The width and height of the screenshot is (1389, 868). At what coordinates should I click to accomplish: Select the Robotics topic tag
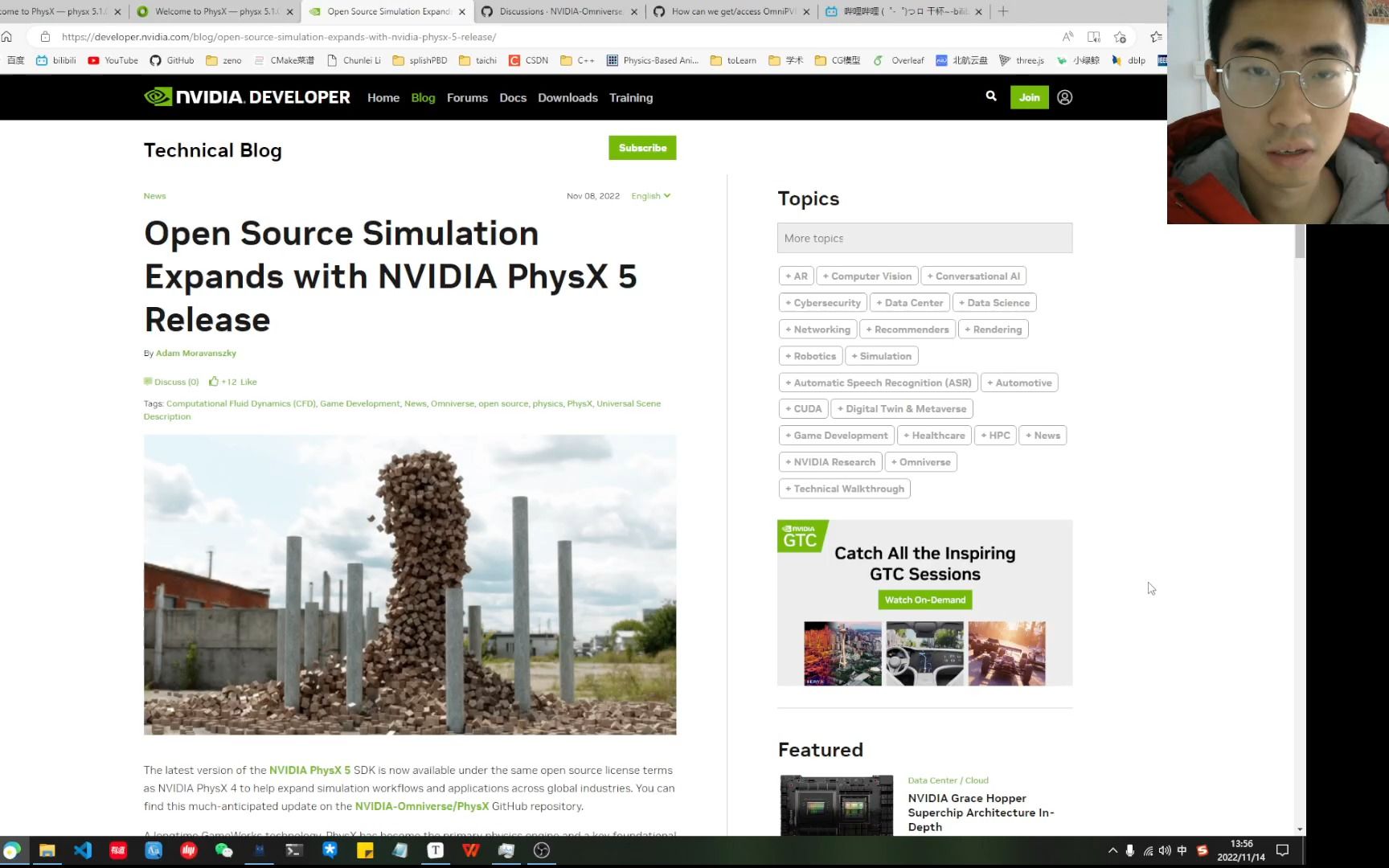[811, 356]
